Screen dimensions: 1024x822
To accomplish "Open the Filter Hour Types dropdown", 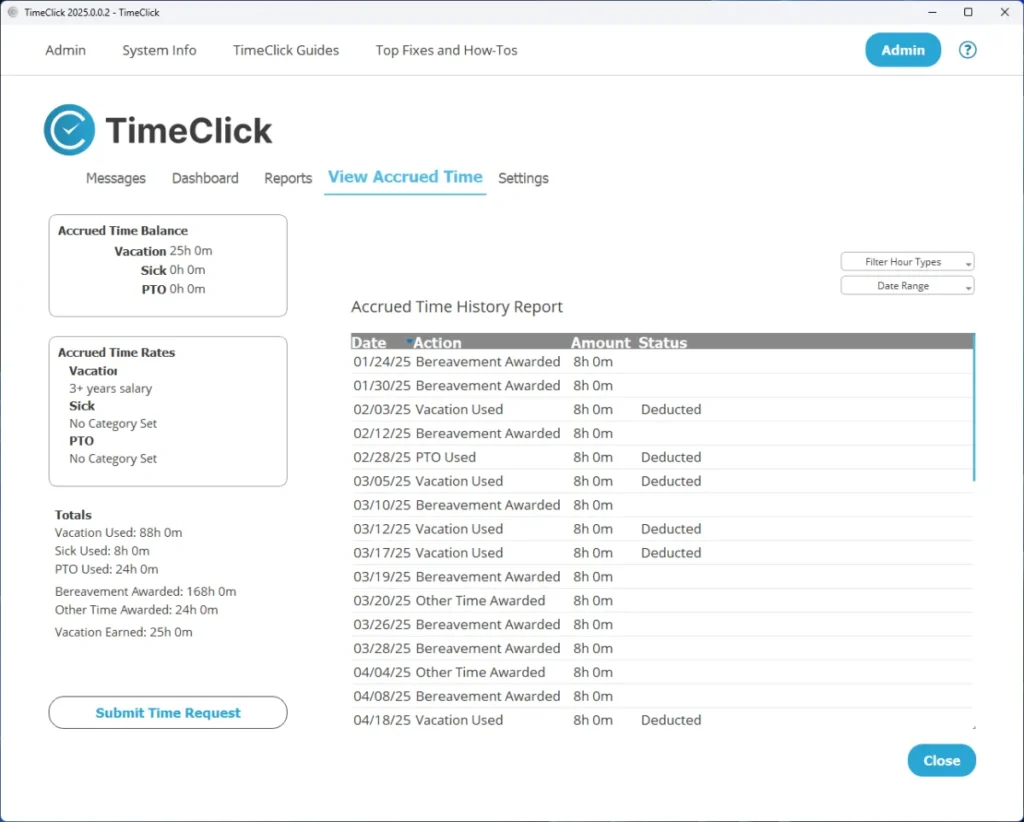I will [907, 261].
